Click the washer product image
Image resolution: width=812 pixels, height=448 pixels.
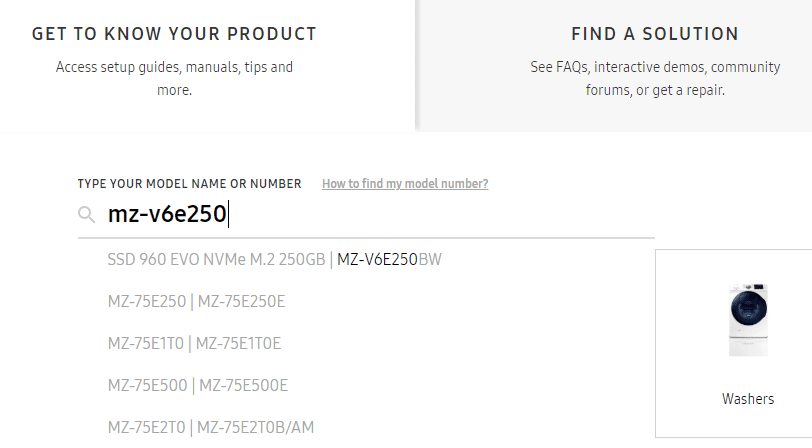pos(748,320)
